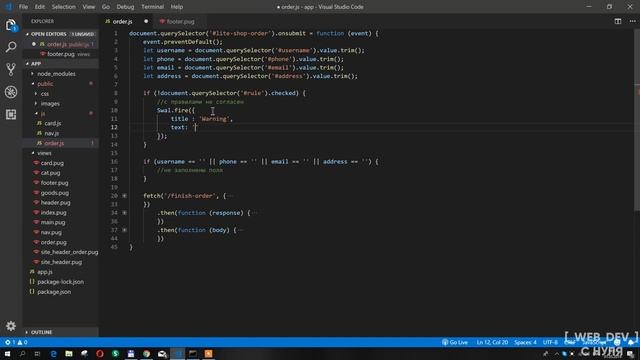The height and width of the screenshot is (360, 640).
Task: Click the unsaved dot on order.js tab
Action: [x=146, y=21]
